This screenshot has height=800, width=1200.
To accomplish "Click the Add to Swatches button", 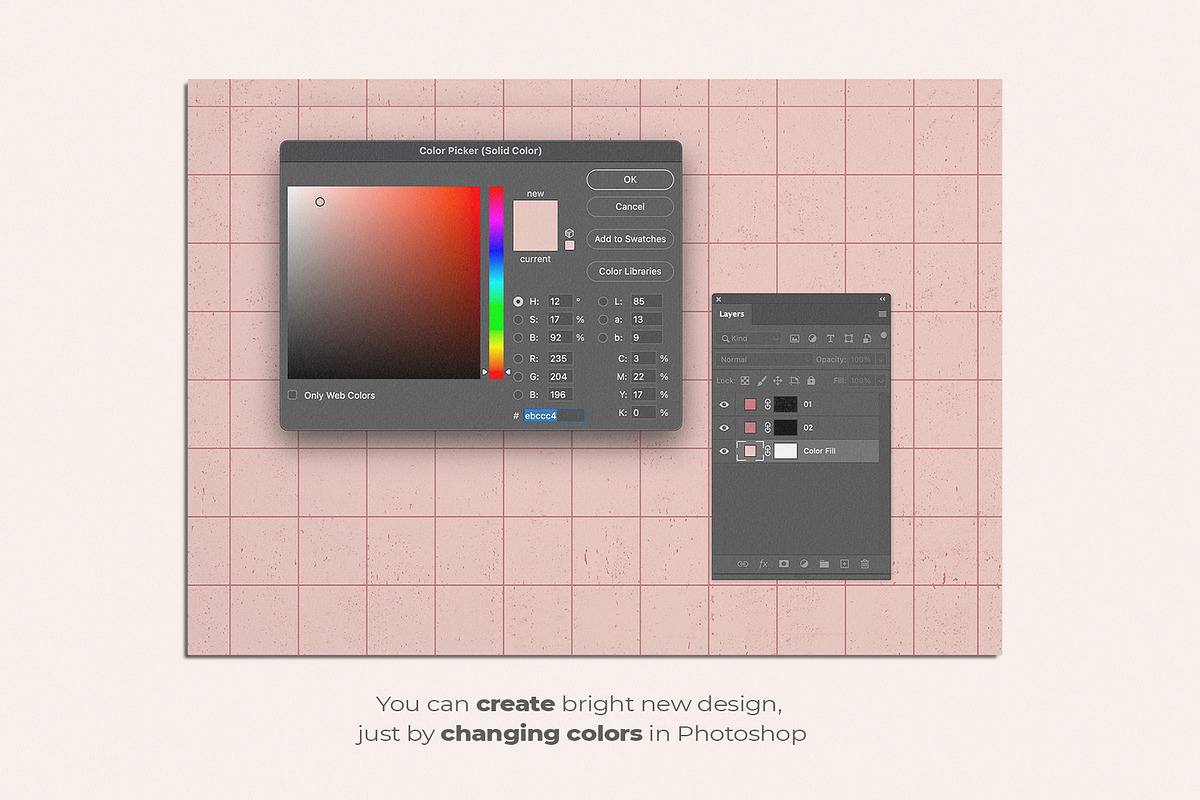I will [630, 239].
